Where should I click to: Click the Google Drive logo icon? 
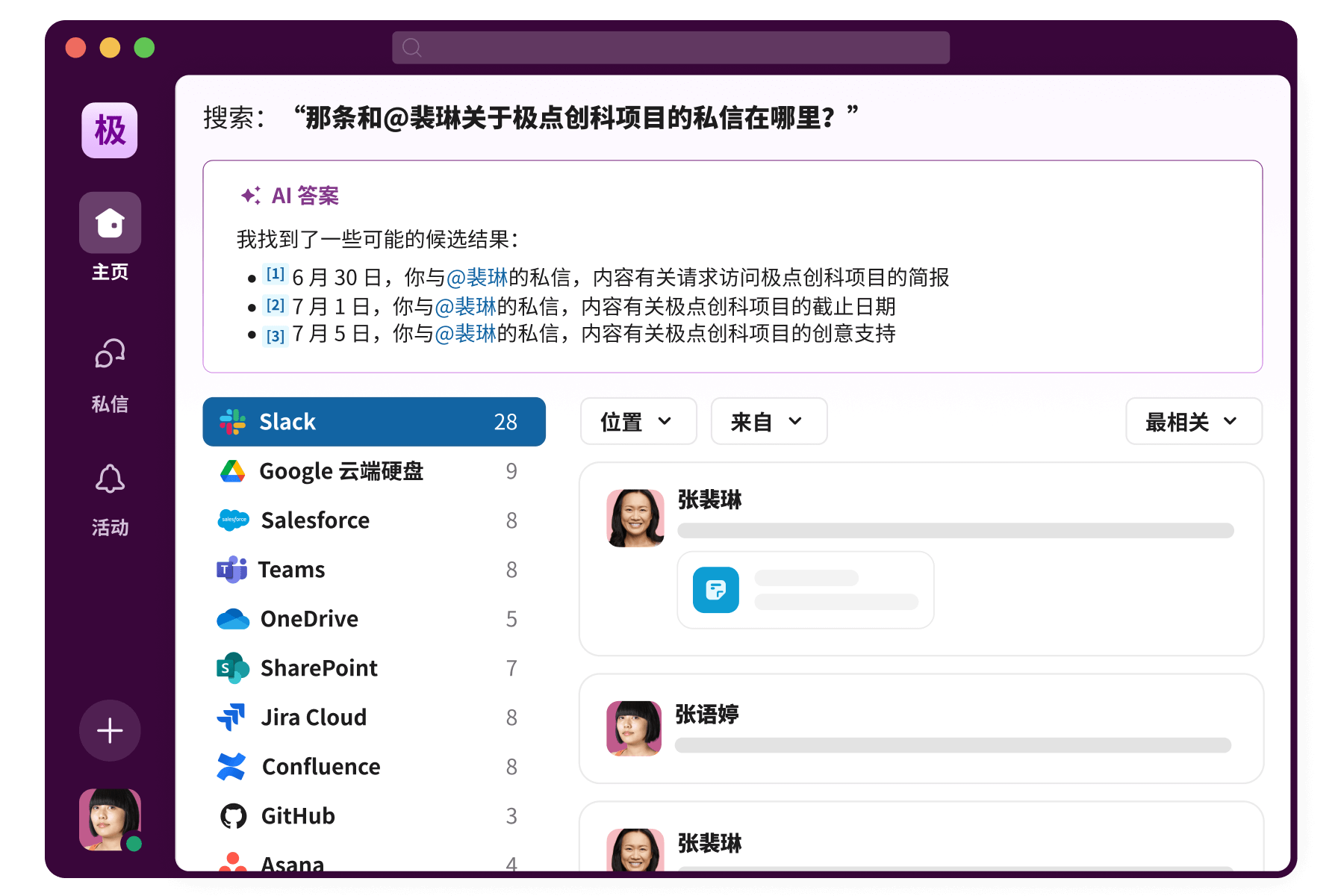233,471
